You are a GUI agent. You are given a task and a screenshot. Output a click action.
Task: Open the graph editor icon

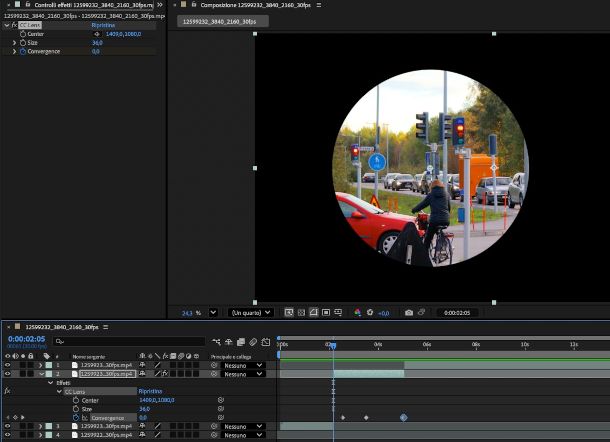(x=266, y=342)
